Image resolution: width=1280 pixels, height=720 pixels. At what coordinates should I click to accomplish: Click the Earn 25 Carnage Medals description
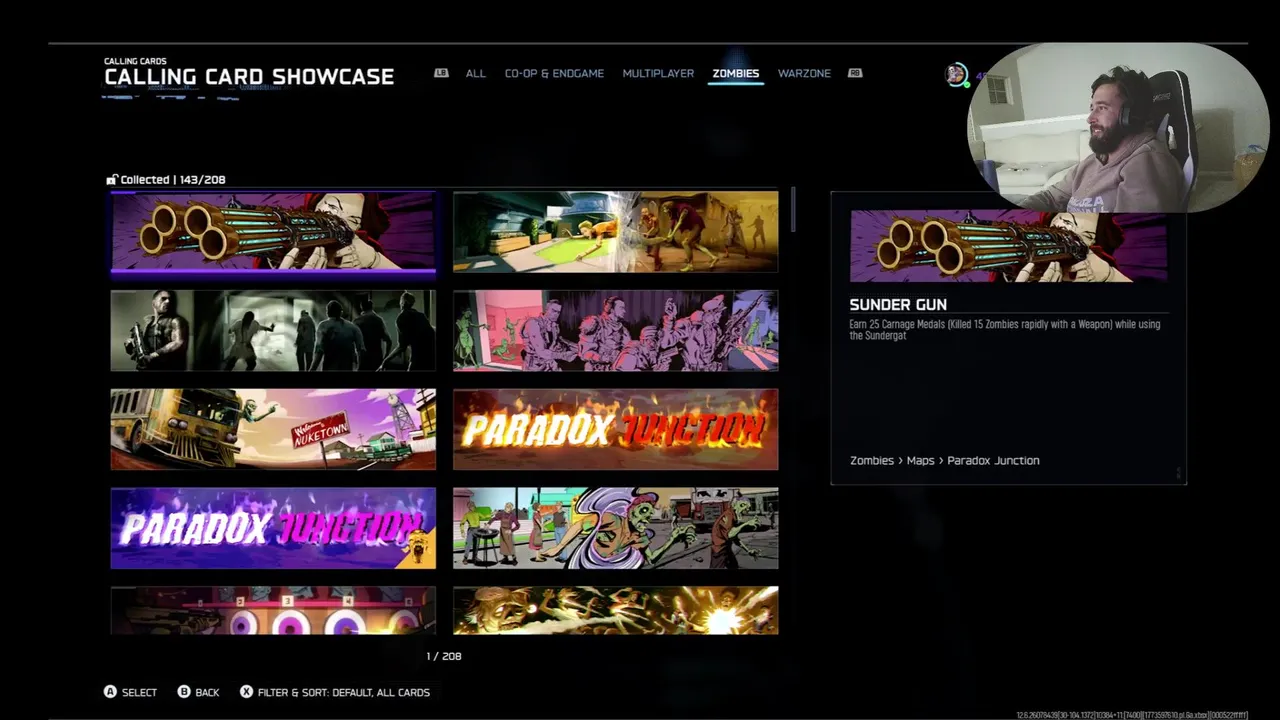(x=1005, y=330)
